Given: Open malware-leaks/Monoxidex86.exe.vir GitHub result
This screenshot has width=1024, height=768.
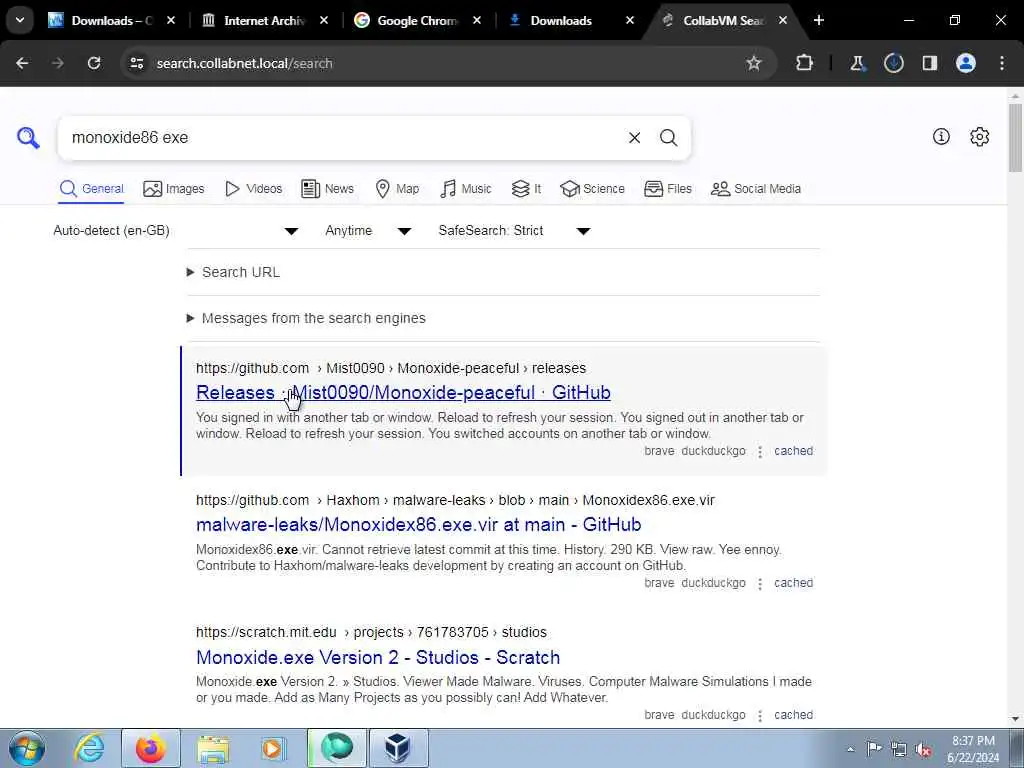Looking at the screenshot, I should [x=419, y=524].
